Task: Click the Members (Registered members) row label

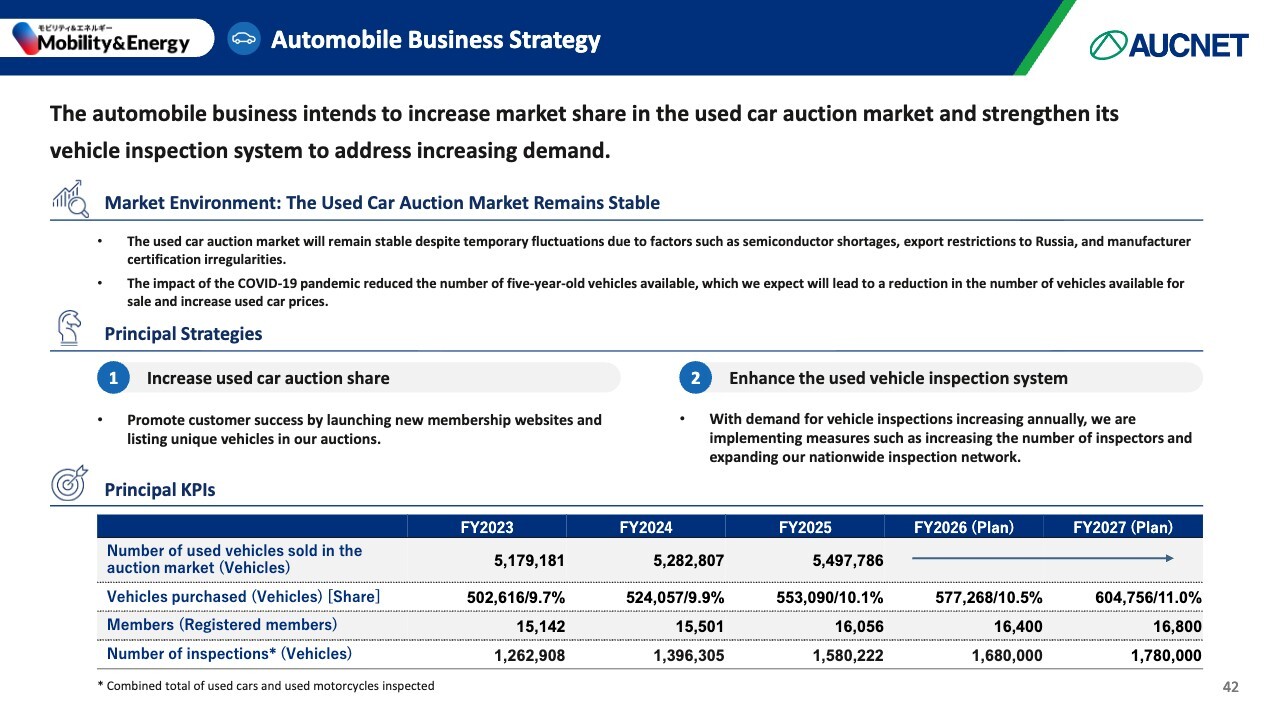Action: (222, 625)
